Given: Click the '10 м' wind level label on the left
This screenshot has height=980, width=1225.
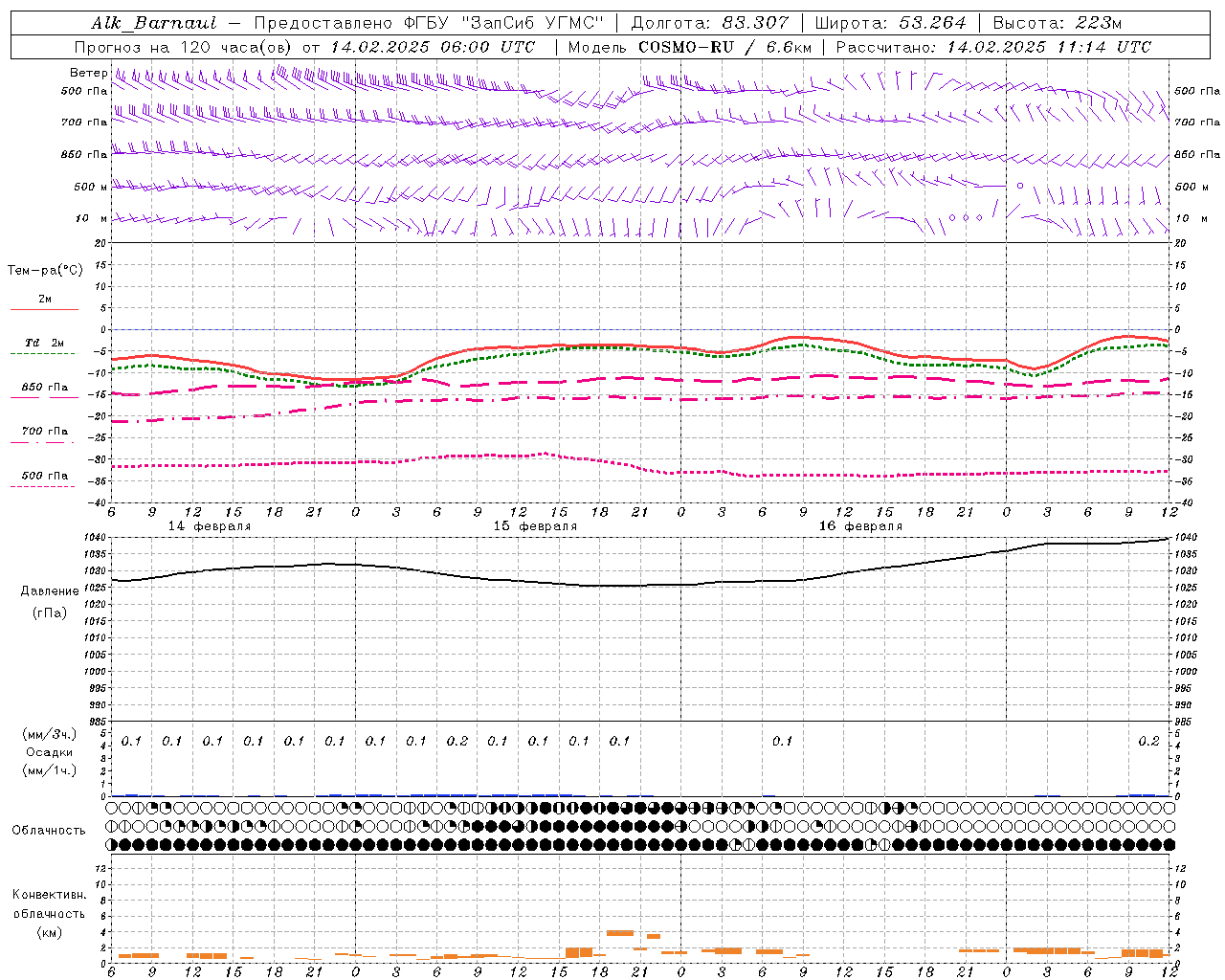Looking at the screenshot, I should point(92,218).
